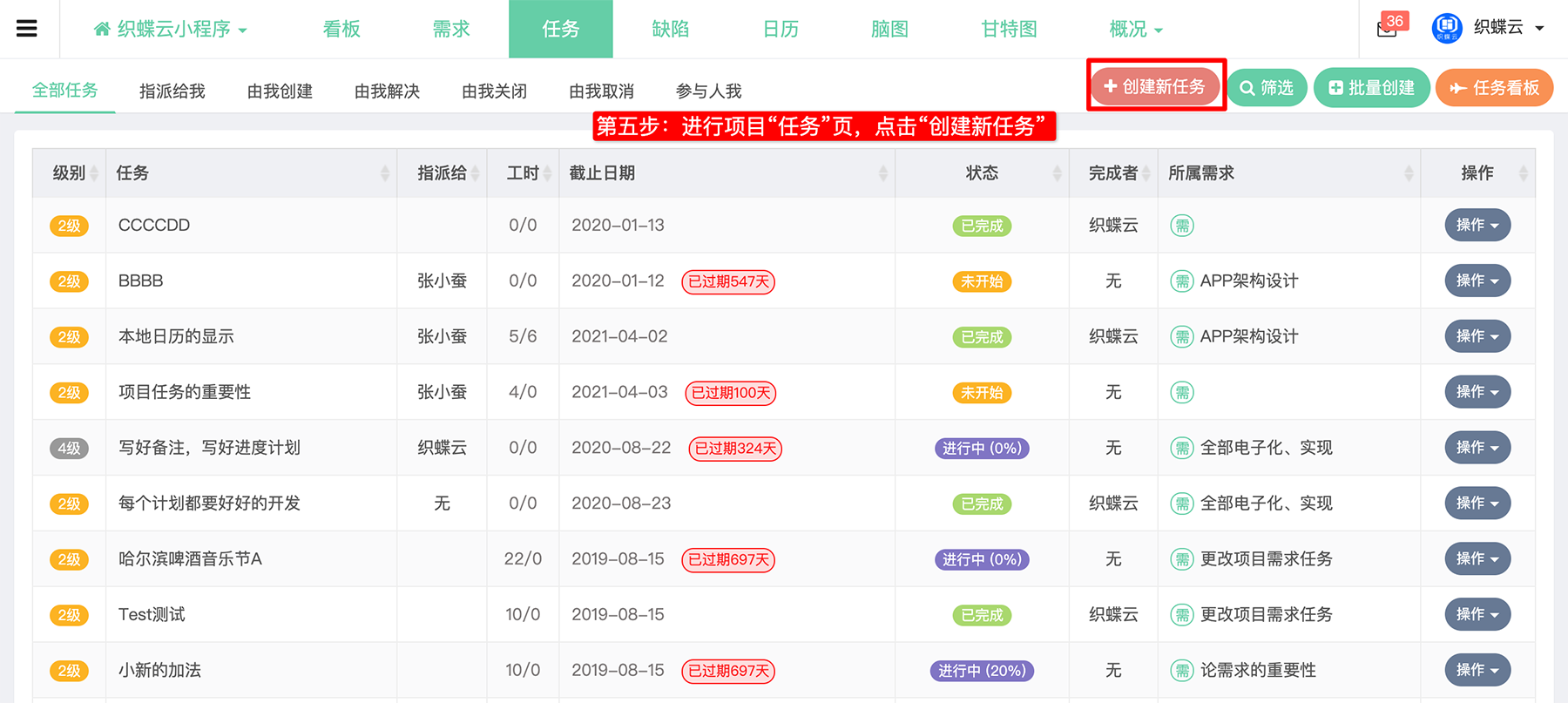Sort table by 操作 column
This screenshot has height=703, width=1568.
(x=1478, y=173)
